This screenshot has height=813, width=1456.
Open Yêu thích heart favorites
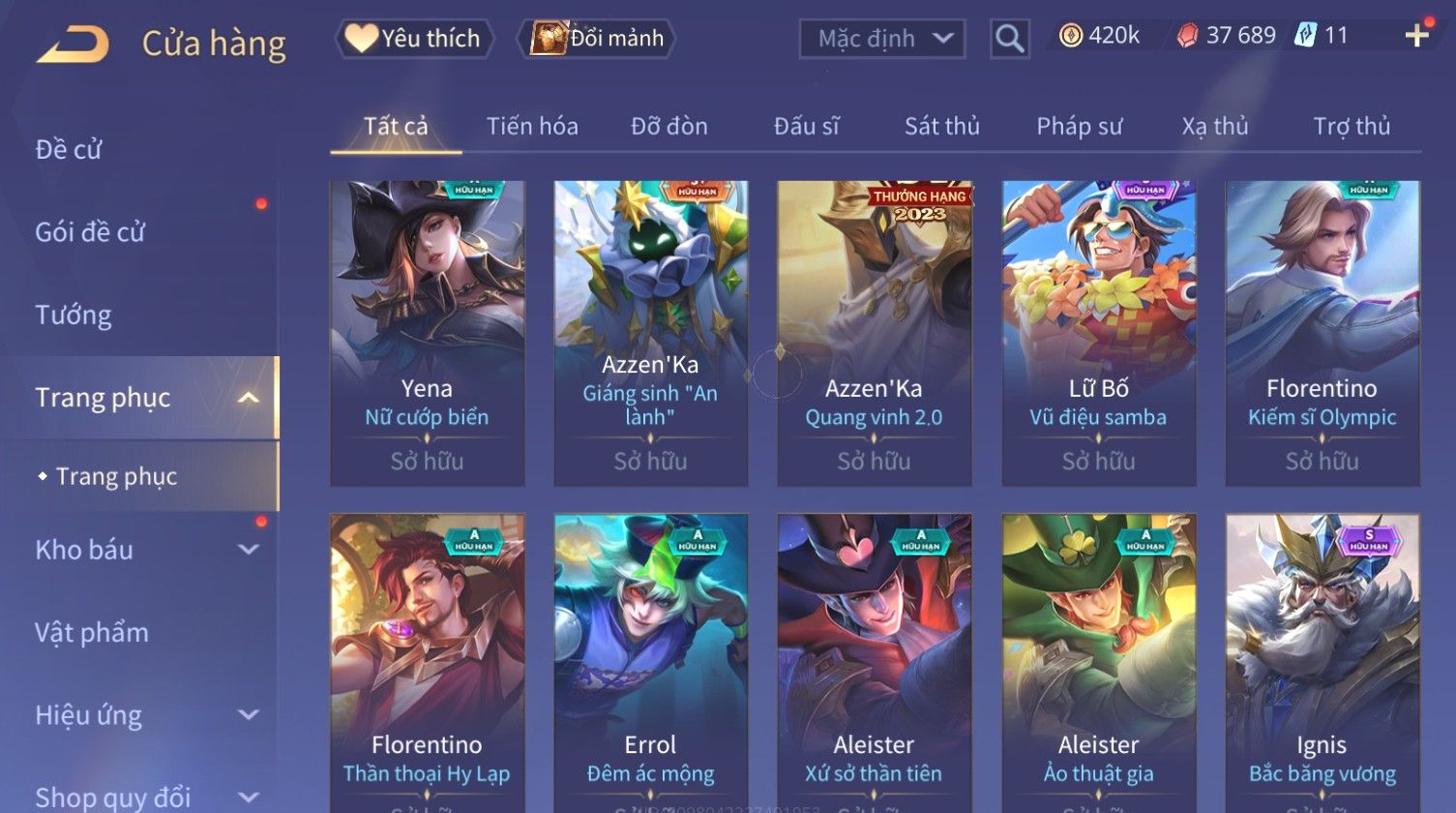pyautogui.click(x=415, y=39)
